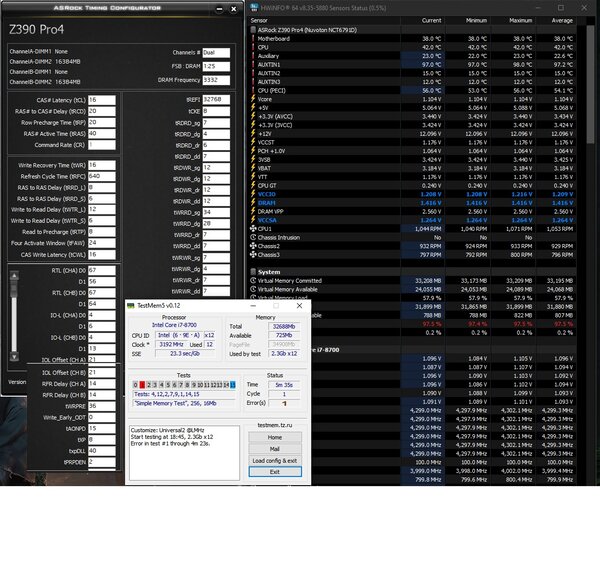Click the thermometer icon of the AUXTIN1 row
600x568 pixels.
[253, 65]
